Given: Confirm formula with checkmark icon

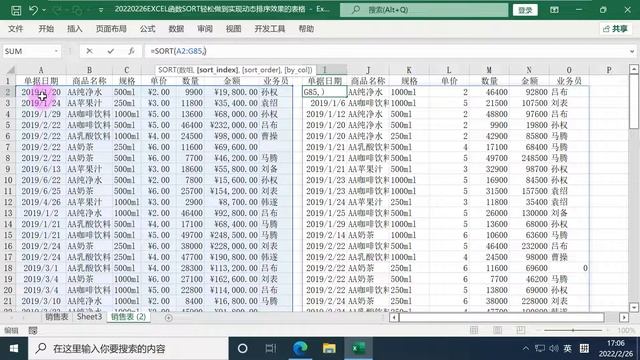Looking at the screenshot, I should [x=110, y=51].
